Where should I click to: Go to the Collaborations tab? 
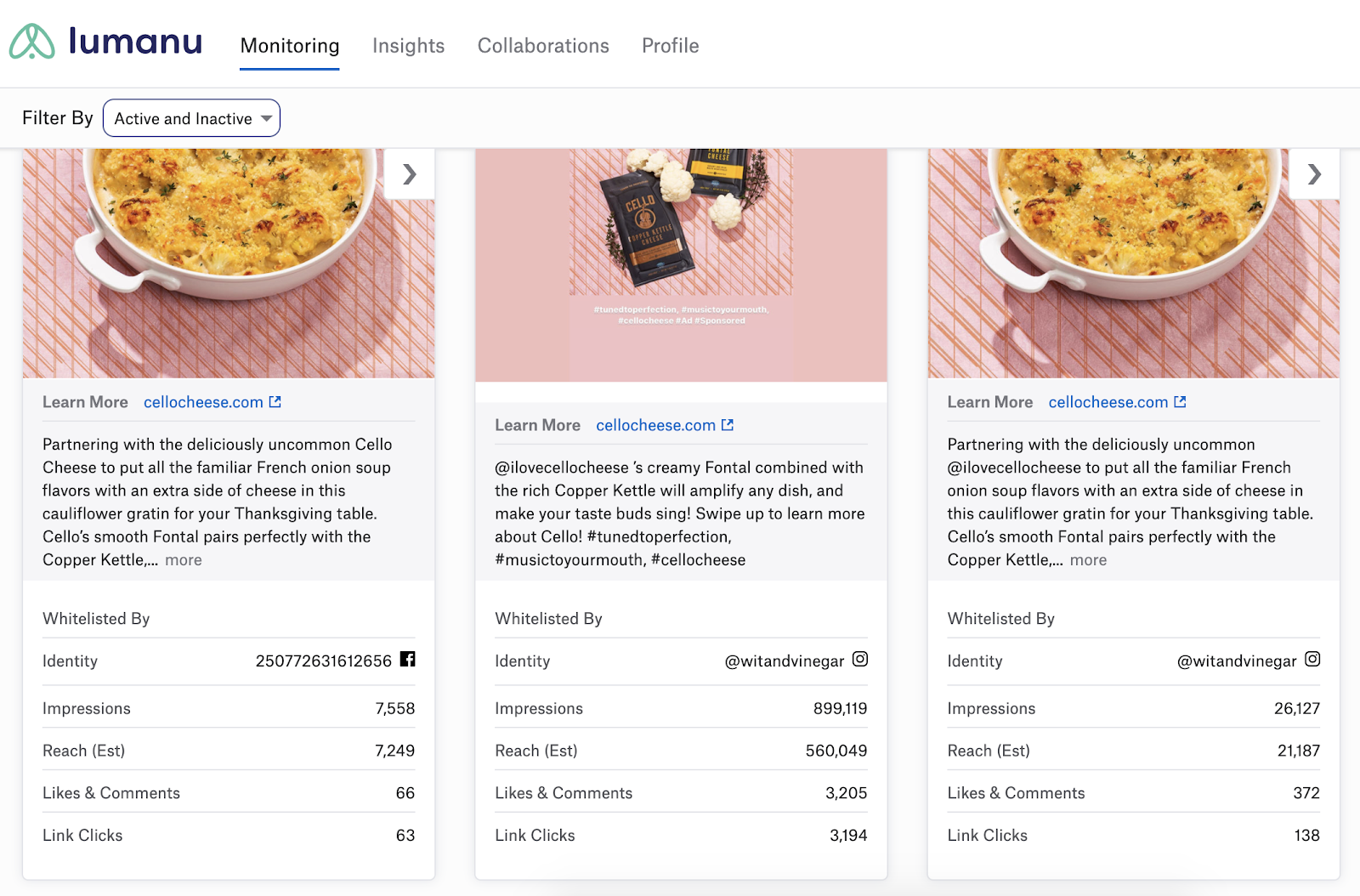click(543, 46)
